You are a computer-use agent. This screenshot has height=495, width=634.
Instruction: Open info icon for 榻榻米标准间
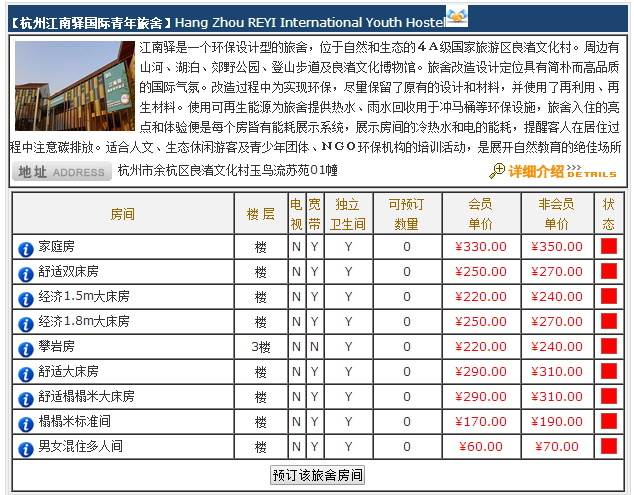coord(25,425)
